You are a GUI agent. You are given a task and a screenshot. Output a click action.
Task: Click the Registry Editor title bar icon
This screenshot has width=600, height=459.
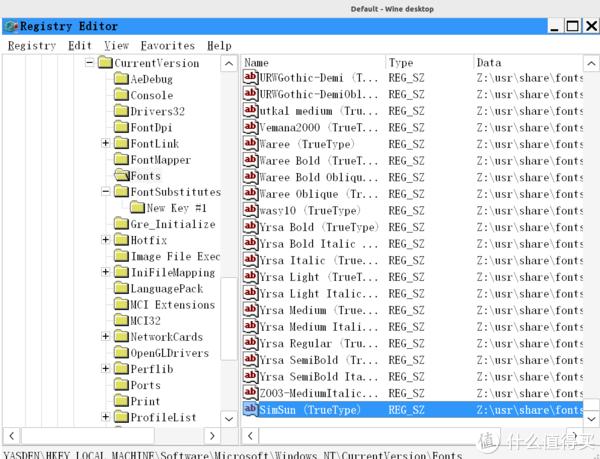click(11, 26)
